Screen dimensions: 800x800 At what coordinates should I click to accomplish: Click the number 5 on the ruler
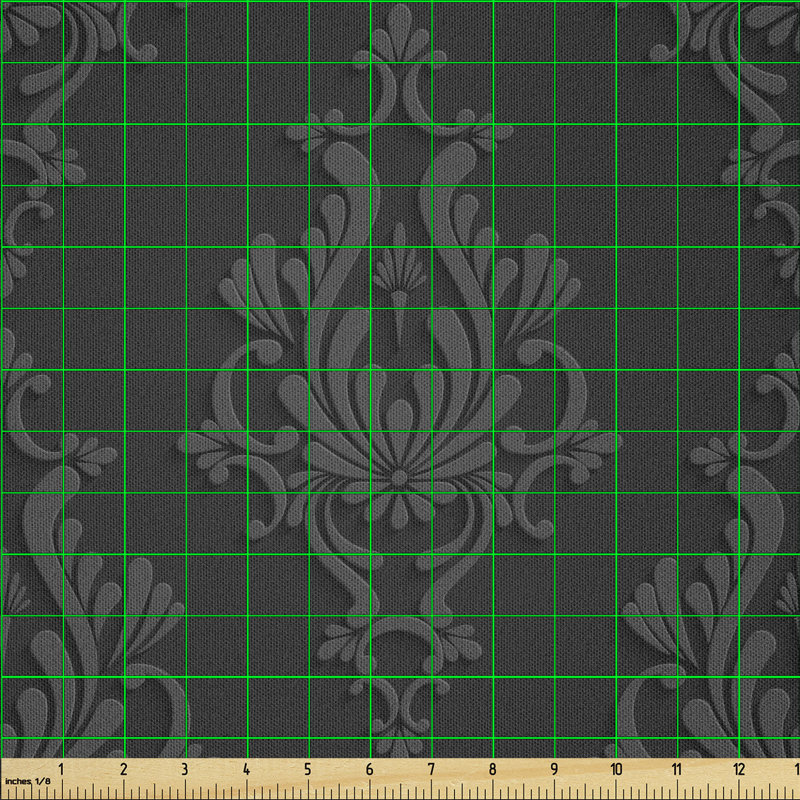308,769
